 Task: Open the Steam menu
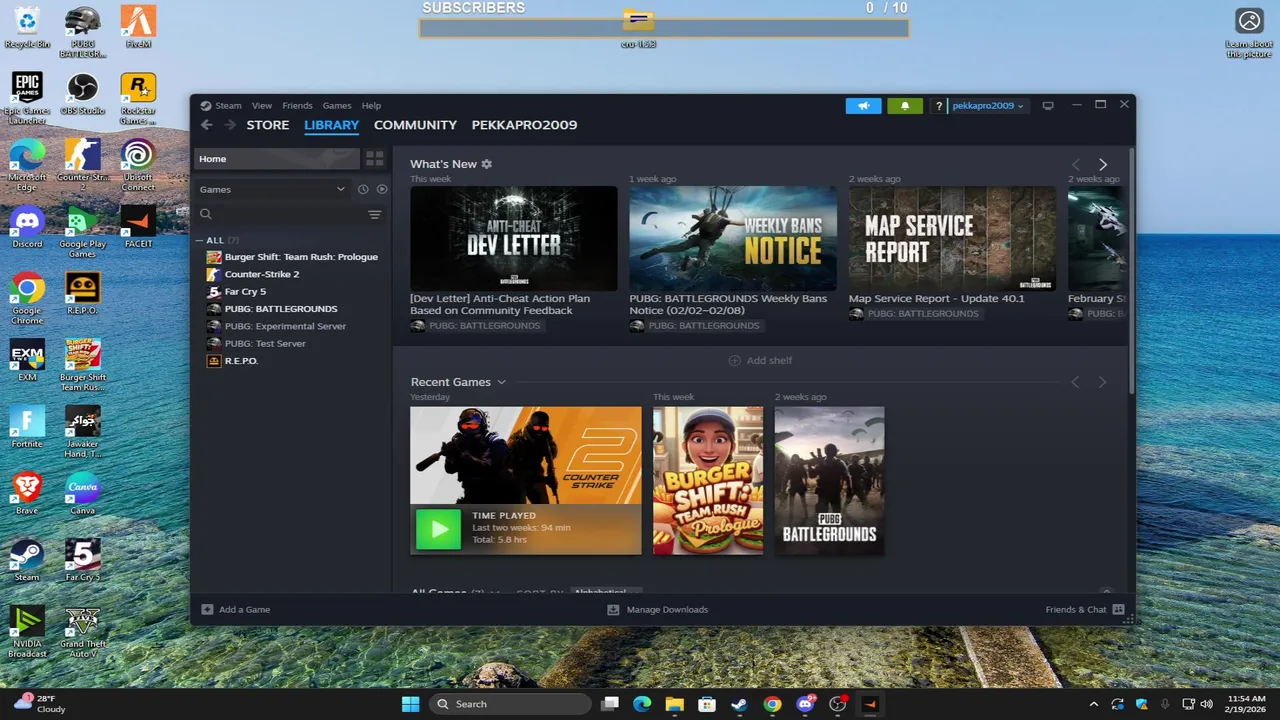228,105
